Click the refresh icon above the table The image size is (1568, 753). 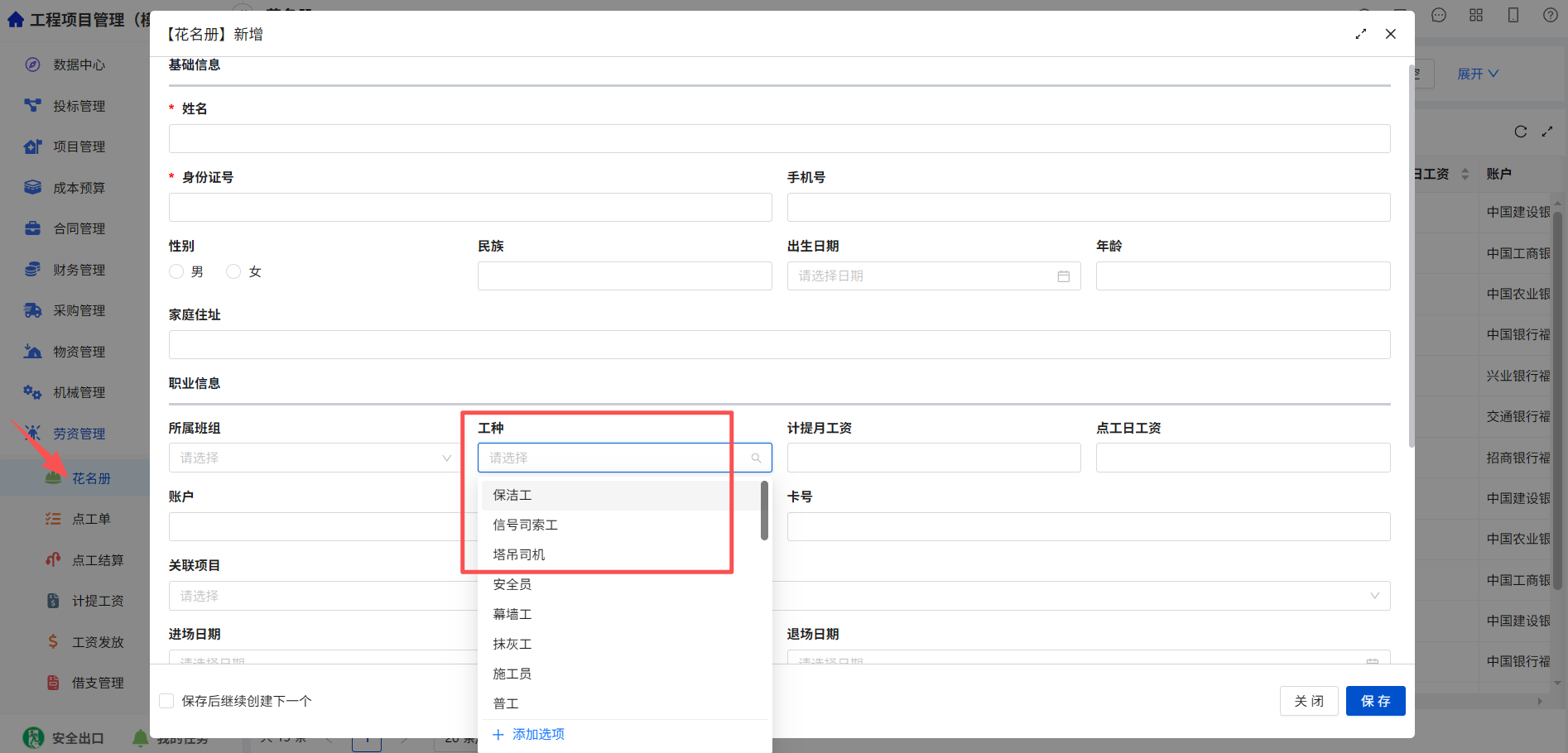tap(1521, 132)
